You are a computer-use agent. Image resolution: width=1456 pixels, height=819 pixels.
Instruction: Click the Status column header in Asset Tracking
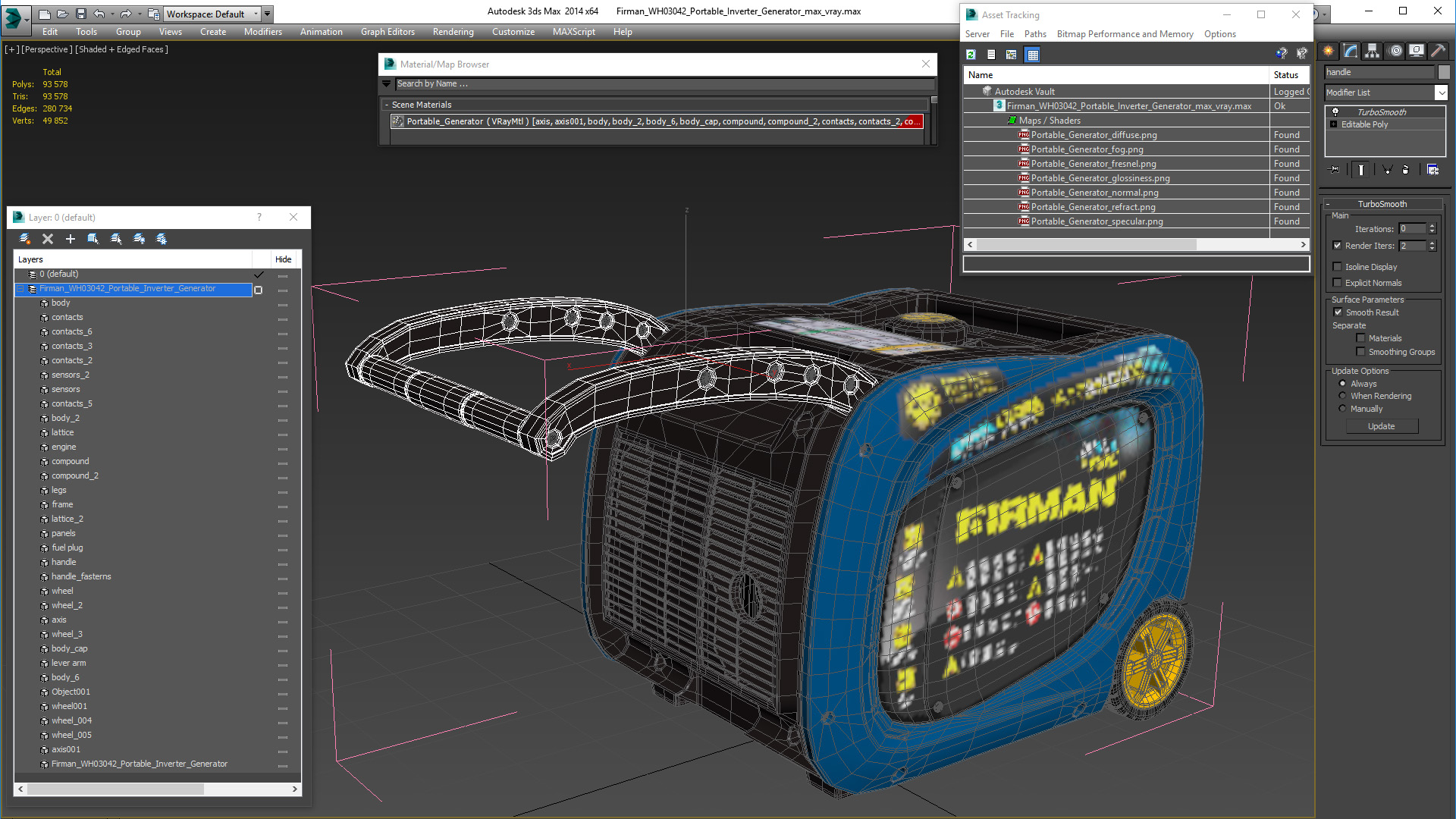[1289, 75]
